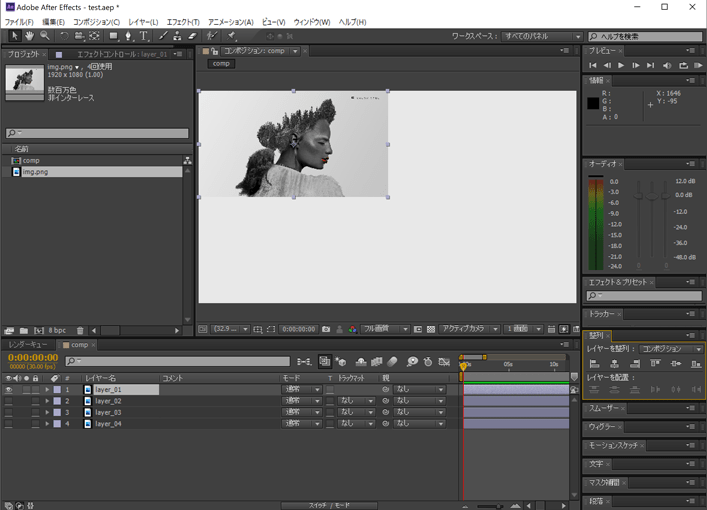Click the Play button in Preview panel
Image resolution: width=707 pixels, height=510 pixels.
[621, 65]
